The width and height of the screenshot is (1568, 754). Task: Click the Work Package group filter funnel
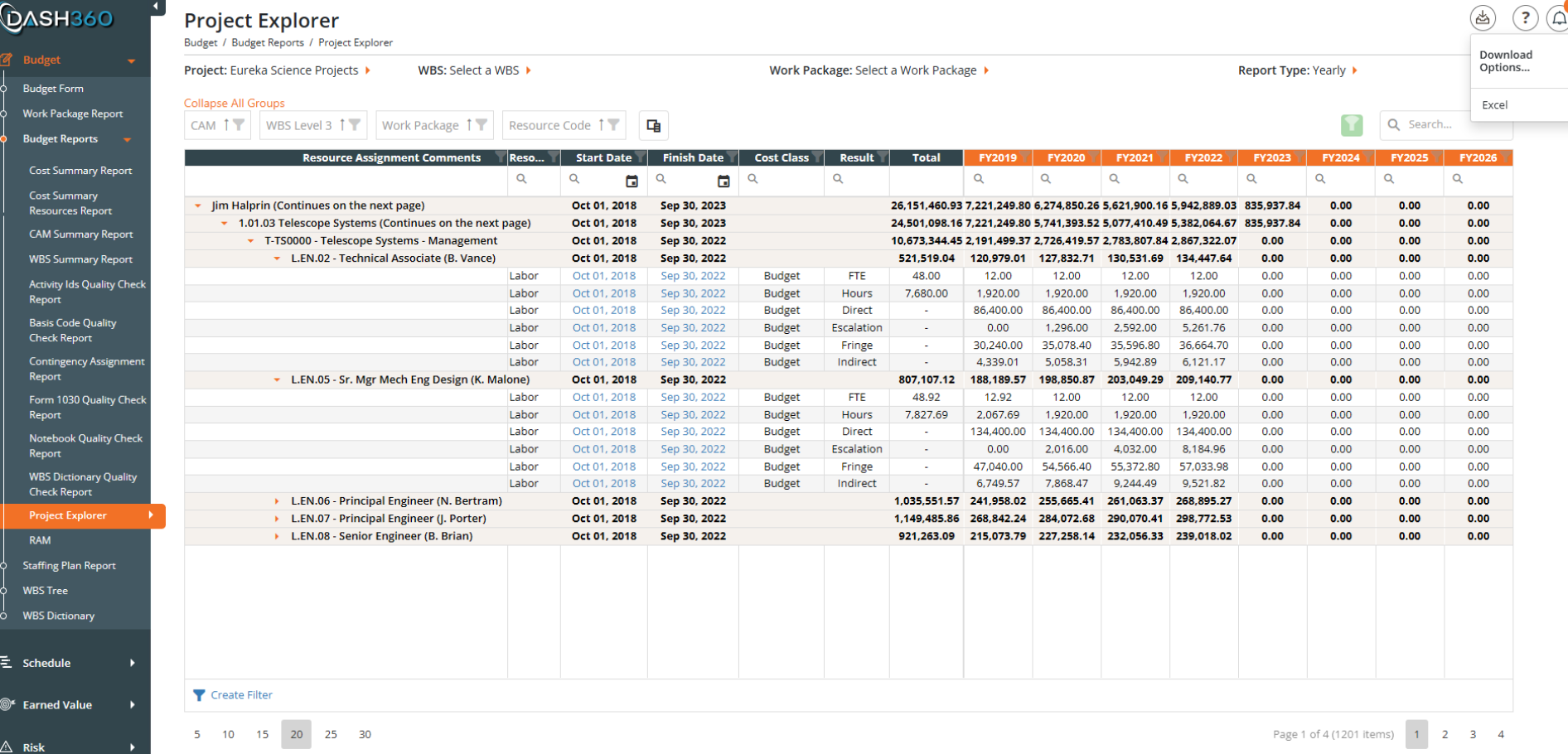pos(482,124)
